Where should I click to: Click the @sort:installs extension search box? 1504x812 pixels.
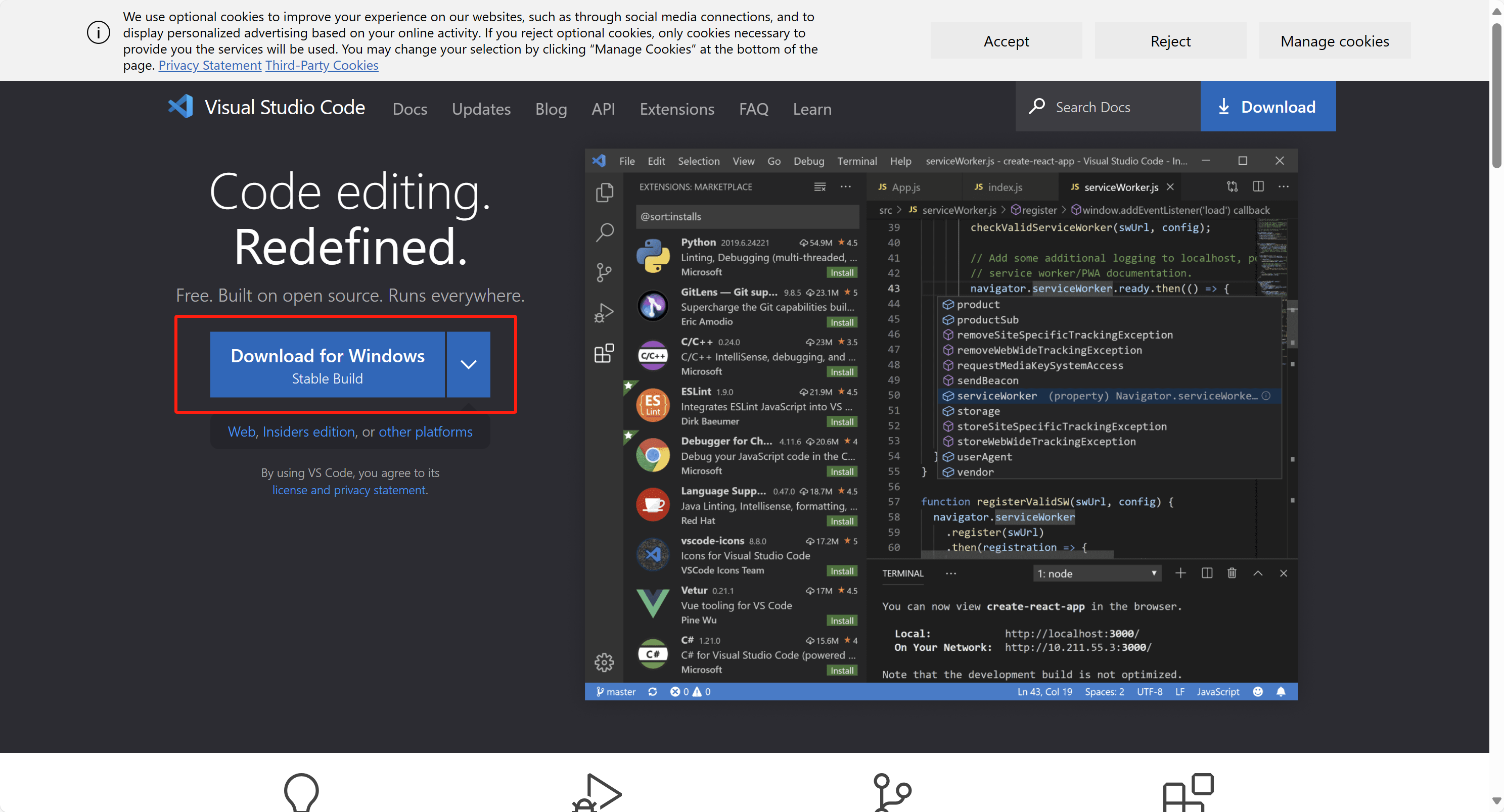[x=747, y=216]
